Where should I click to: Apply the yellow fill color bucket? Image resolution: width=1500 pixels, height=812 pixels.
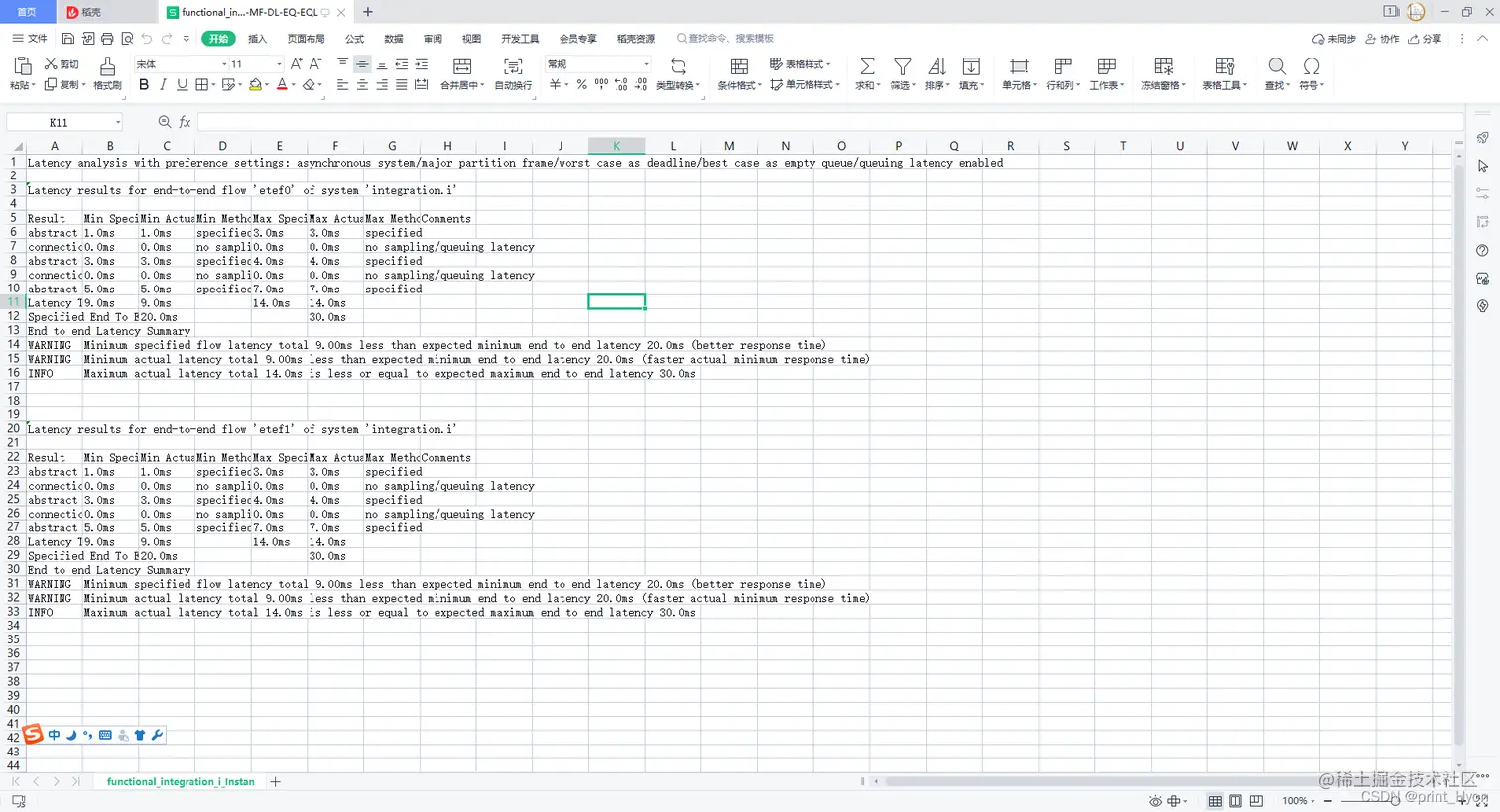(x=255, y=85)
